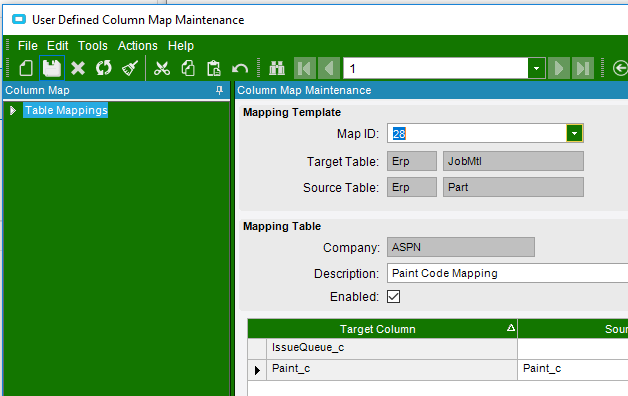Open the Actions menu

[x=137, y=46]
